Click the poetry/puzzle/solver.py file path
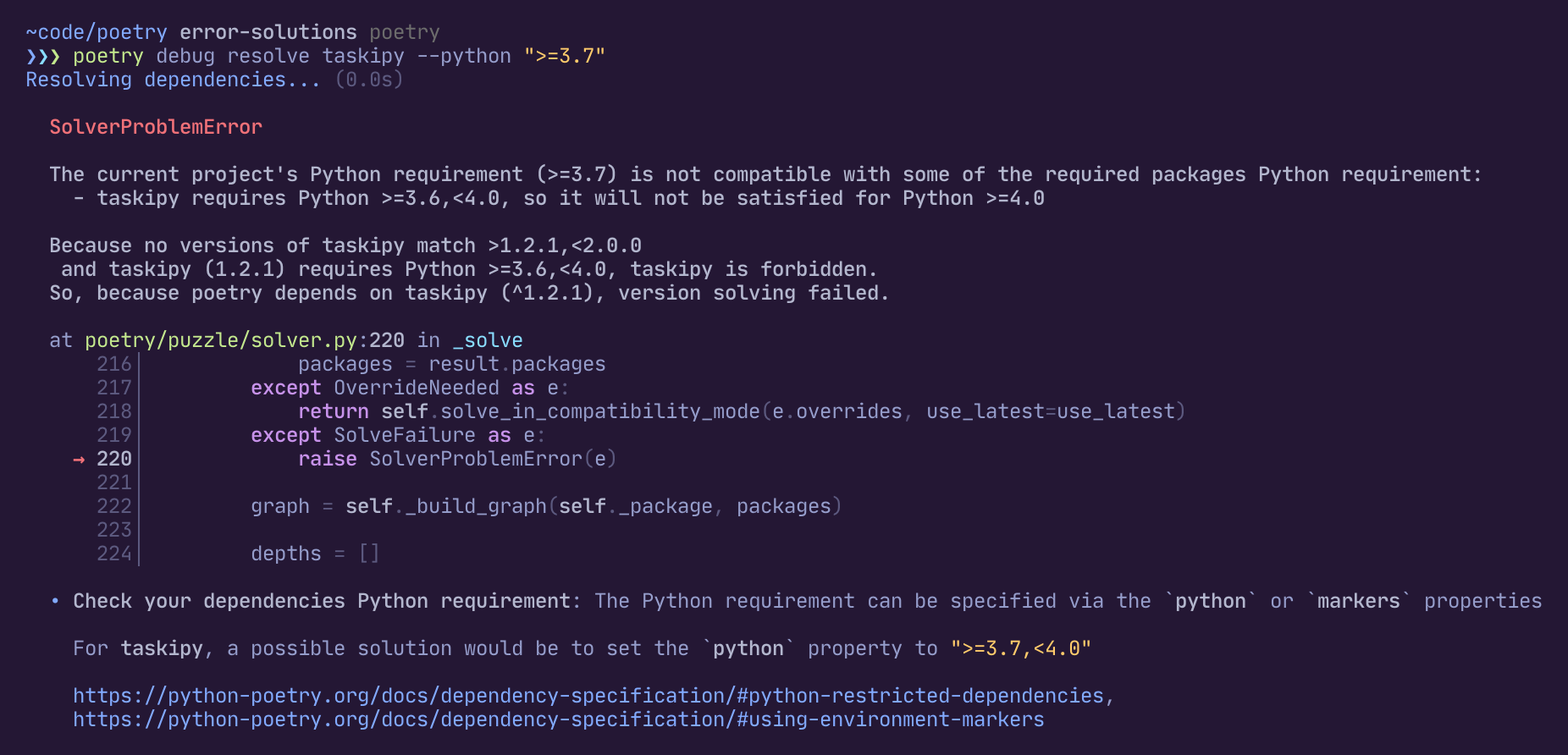Image resolution: width=1568 pixels, height=755 pixels. (x=220, y=340)
